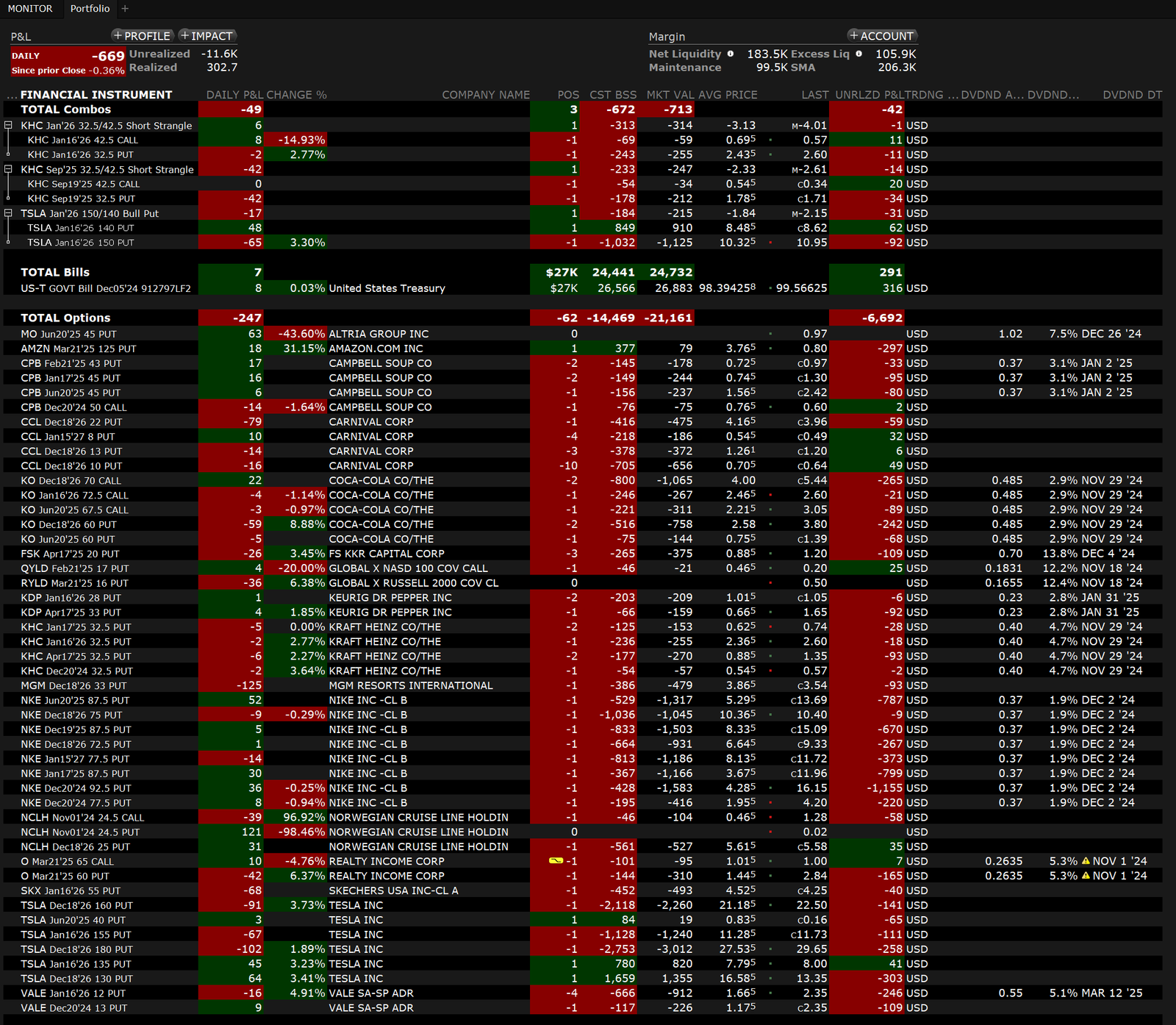Click warning icon on O Mar21'25 65 CALL row
1176x1025 pixels.
pyautogui.click(x=1086, y=861)
